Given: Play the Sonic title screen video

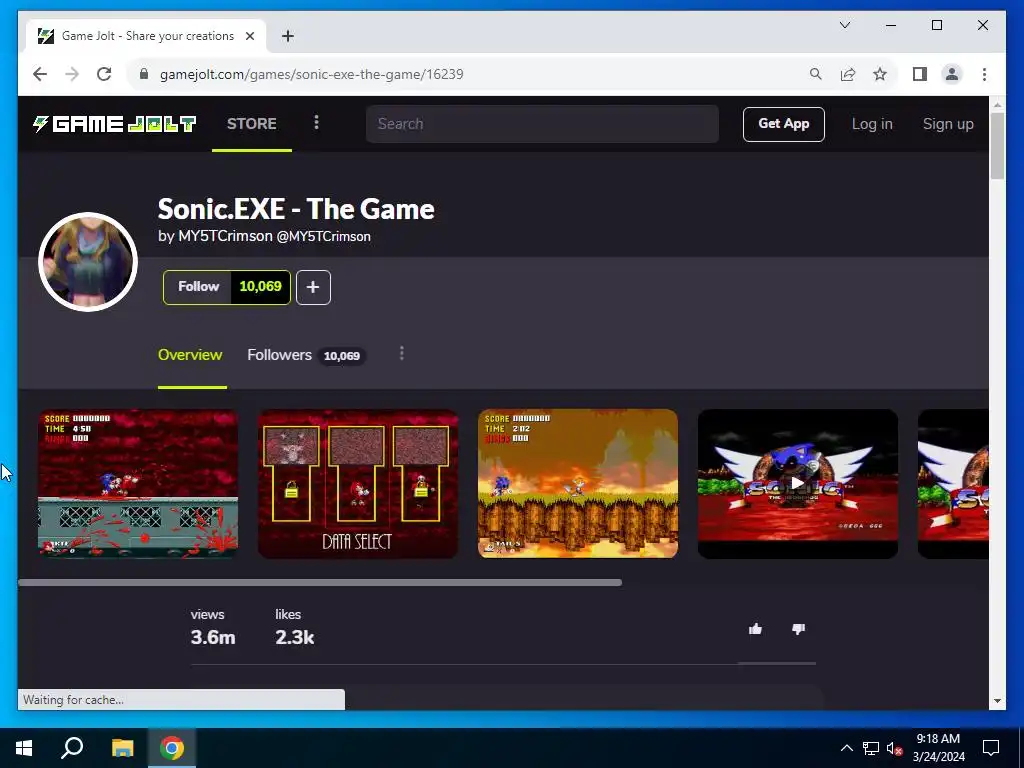Looking at the screenshot, I should (x=797, y=484).
